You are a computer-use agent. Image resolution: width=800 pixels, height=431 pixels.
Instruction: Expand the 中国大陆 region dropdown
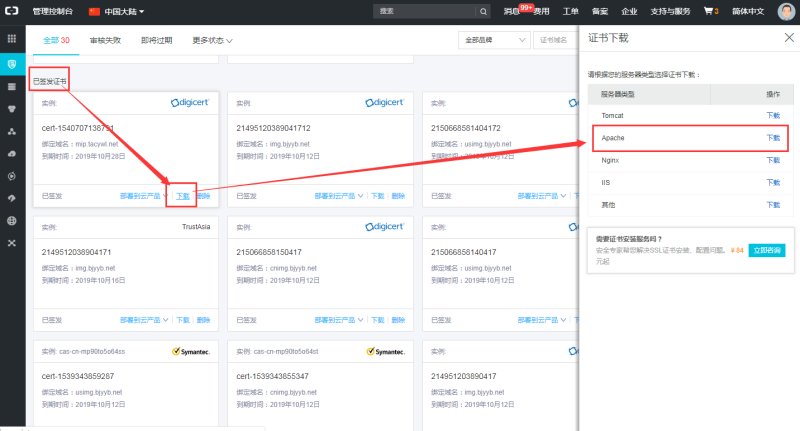pyautogui.click(x=117, y=12)
